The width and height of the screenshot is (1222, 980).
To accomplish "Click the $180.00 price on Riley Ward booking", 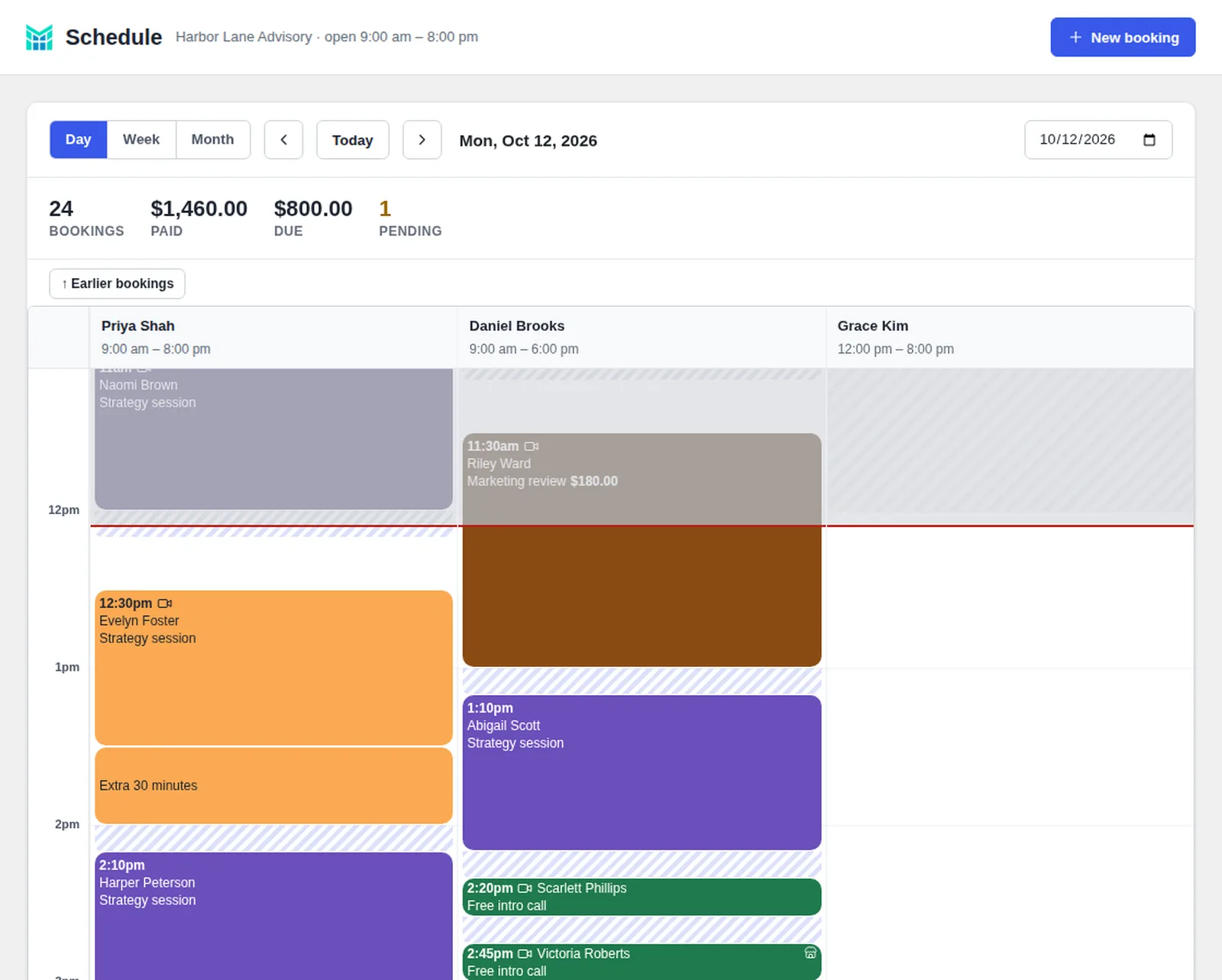I will pyautogui.click(x=594, y=481).
